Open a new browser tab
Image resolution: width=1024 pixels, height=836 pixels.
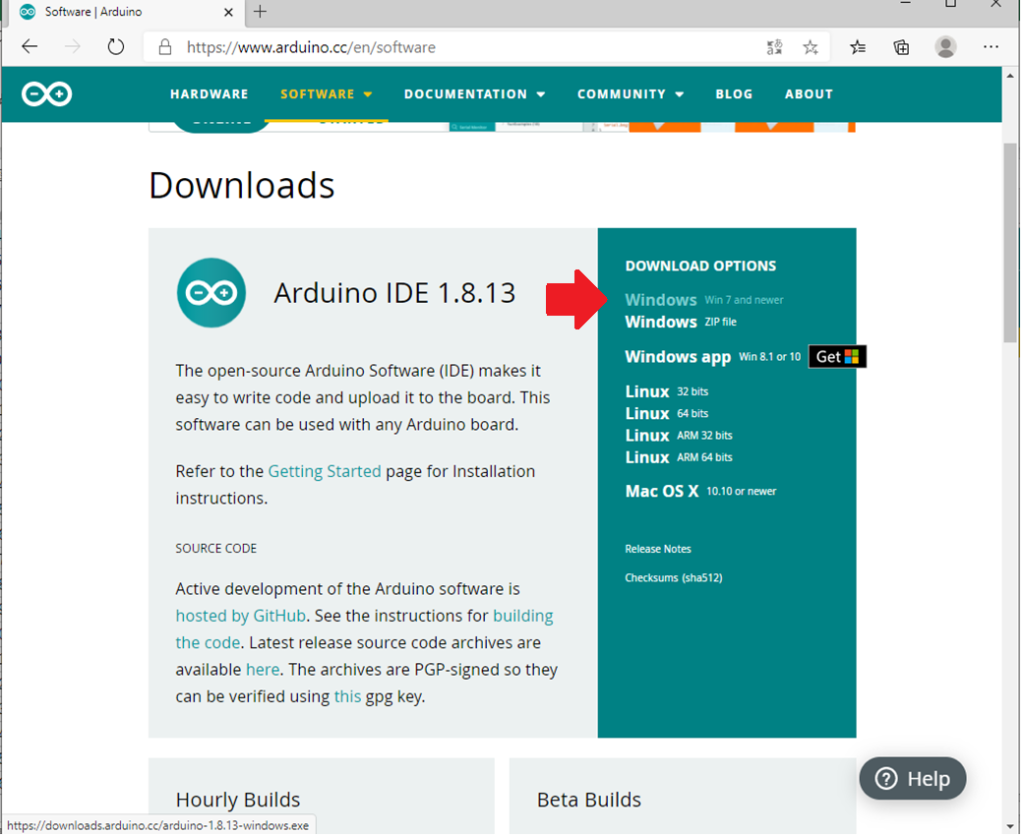coord(260,12)
